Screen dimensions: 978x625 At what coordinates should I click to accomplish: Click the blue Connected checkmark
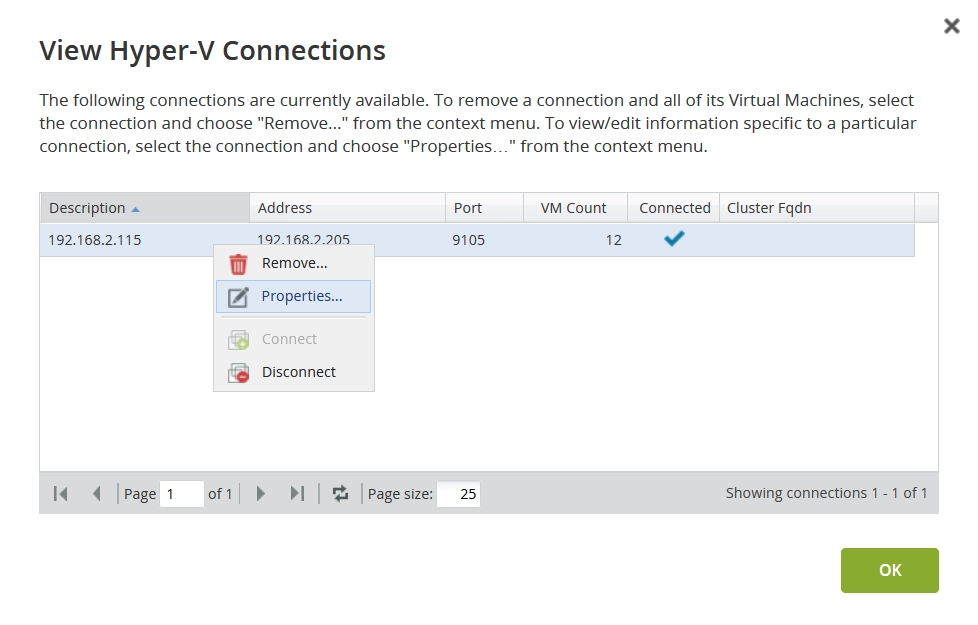point(674,238)
